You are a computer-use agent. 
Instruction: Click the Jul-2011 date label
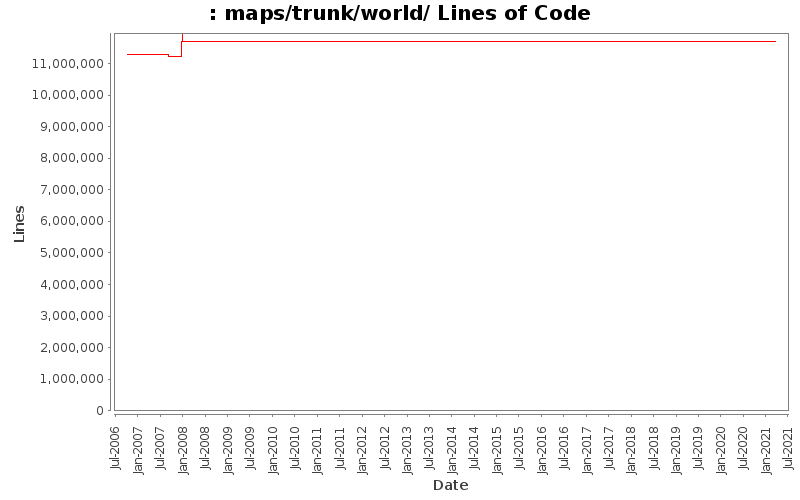[x=340, y=448]
